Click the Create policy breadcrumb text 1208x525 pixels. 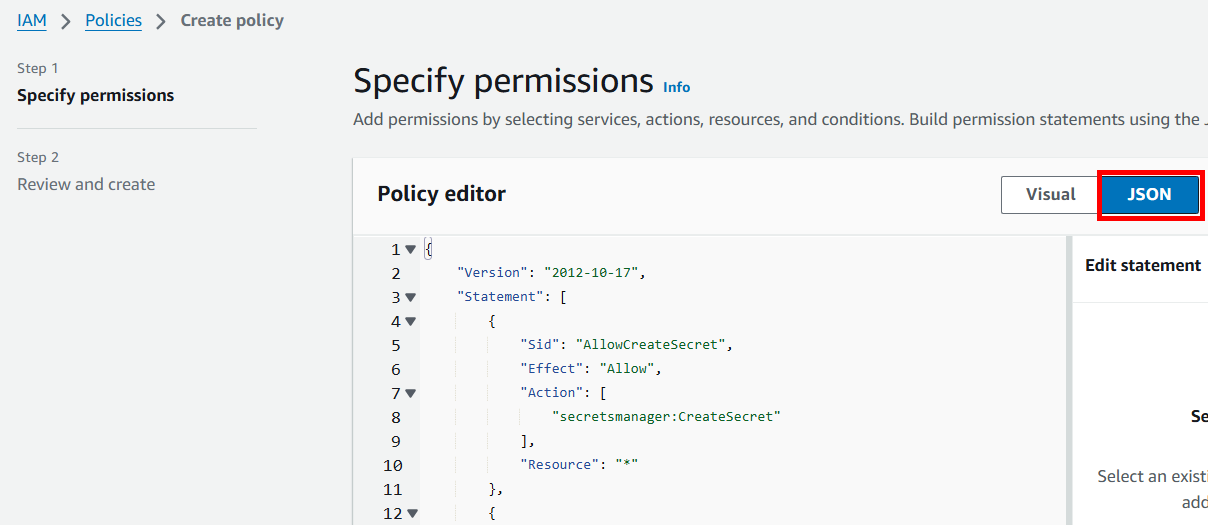click(232, 20)
